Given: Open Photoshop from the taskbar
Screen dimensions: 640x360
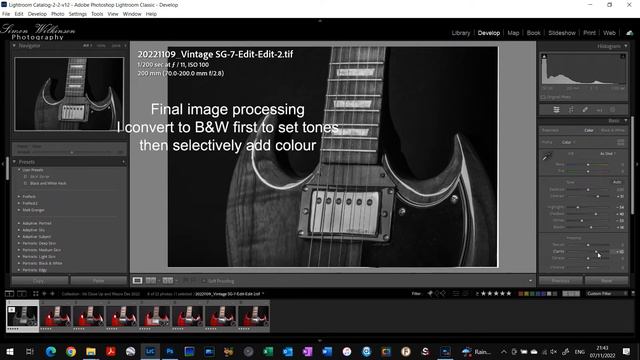Looking at the screenshot, I should pyautogui.click(x=170, y=351).
